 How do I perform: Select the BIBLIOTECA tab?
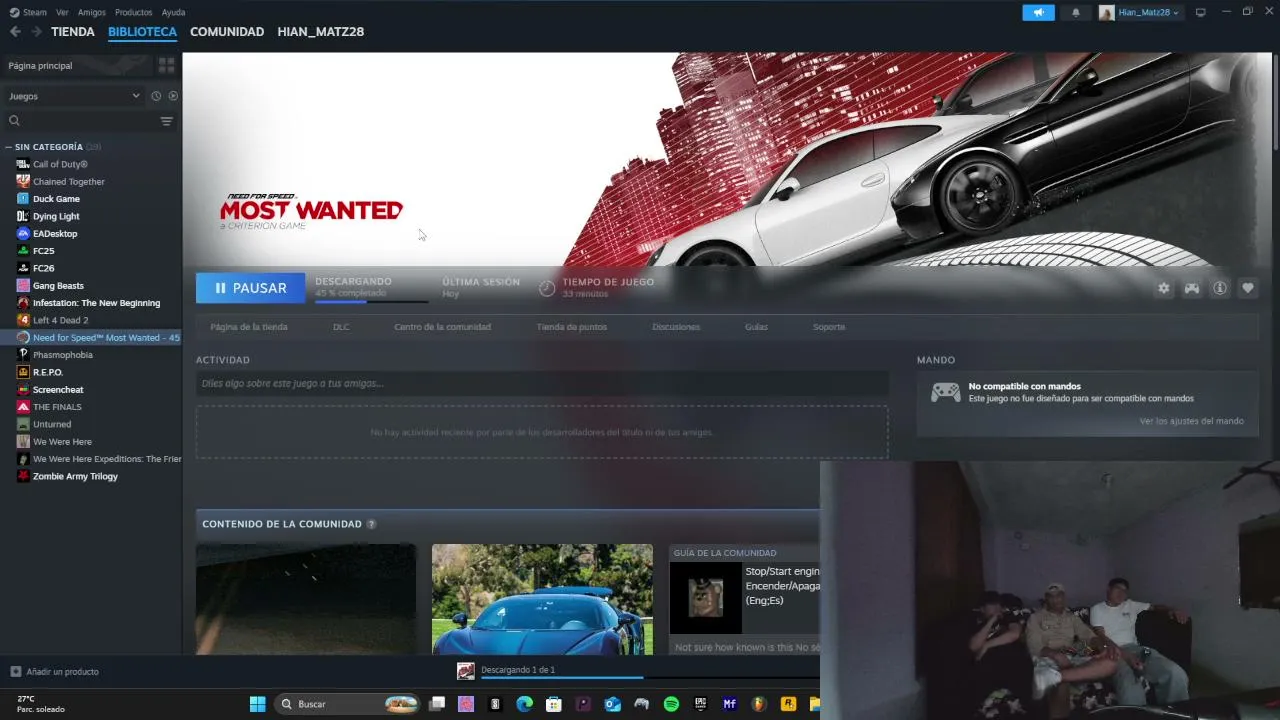pos(142,32)
